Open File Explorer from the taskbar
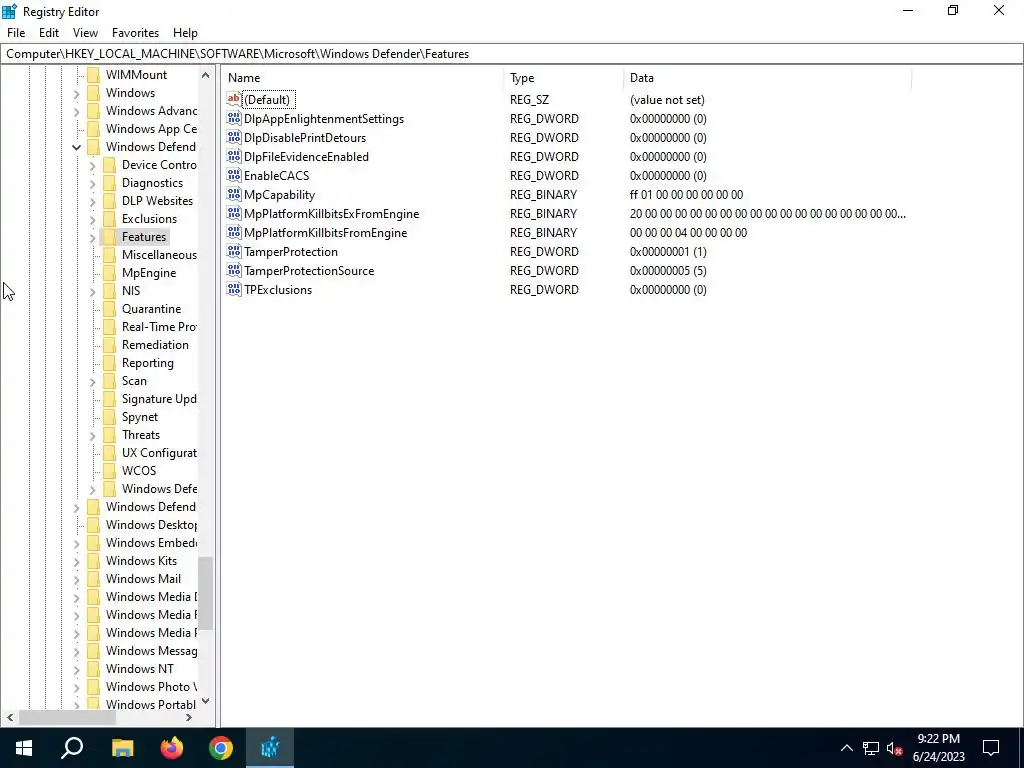Viewport: 1024px width, 768px height. [122, 748]
